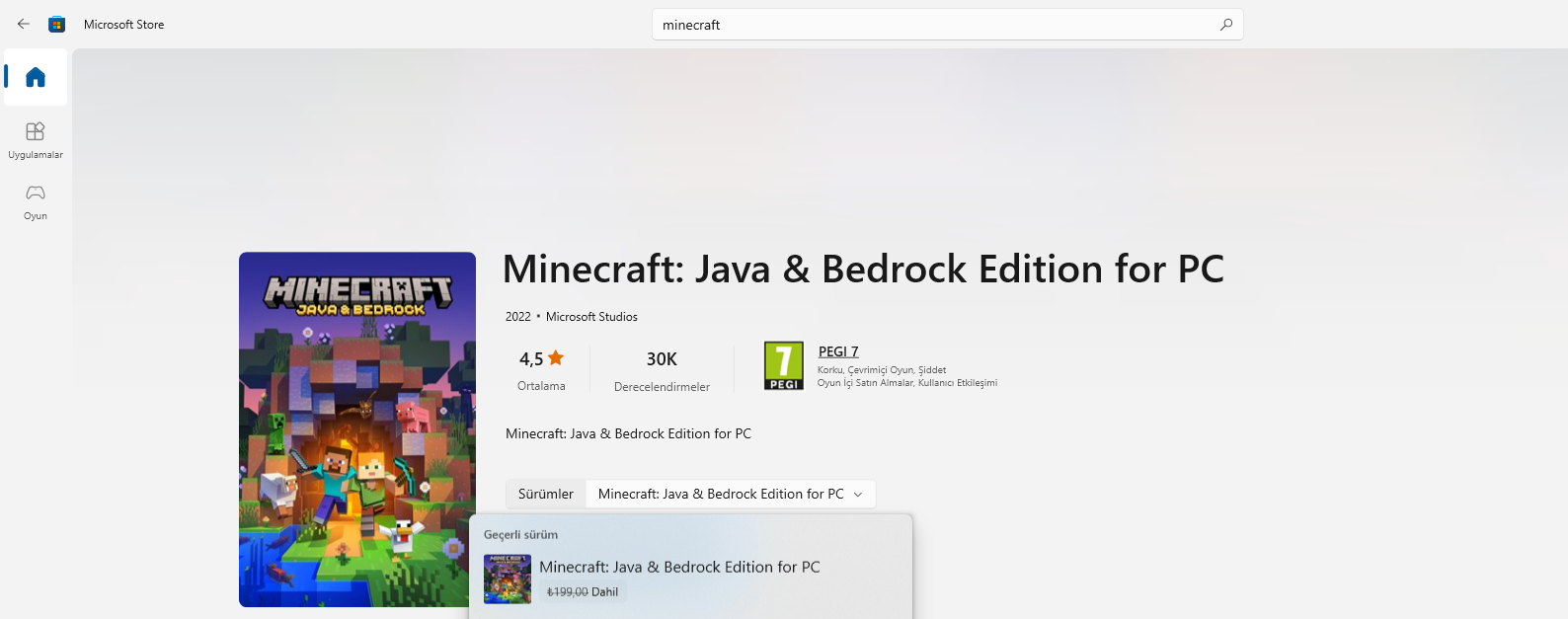The width and height of the screenshot is (1568, 619).
Task: Click the orange rating star
Action: point(556,357)
